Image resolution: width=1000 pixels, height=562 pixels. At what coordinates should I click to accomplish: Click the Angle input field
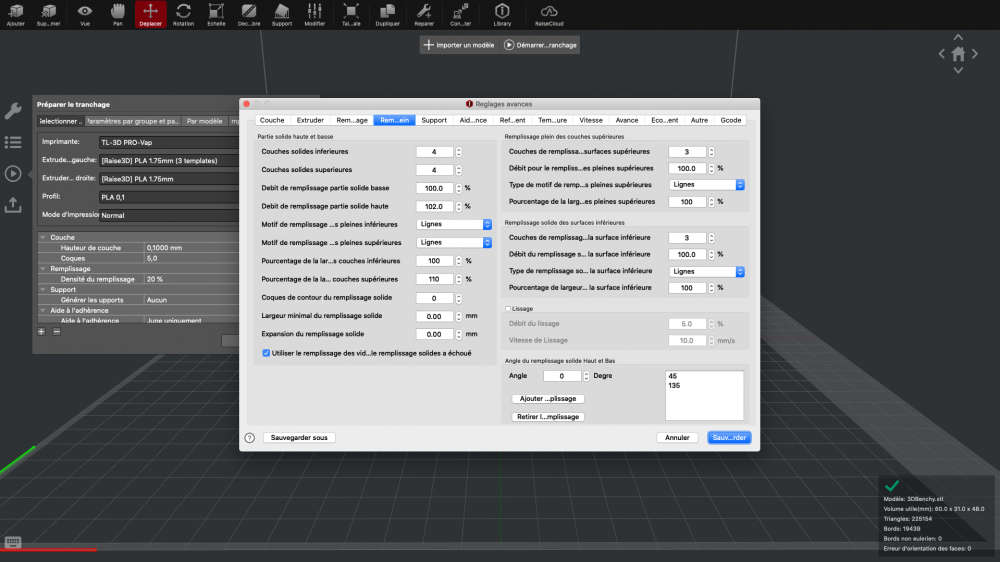coord(561,376)
